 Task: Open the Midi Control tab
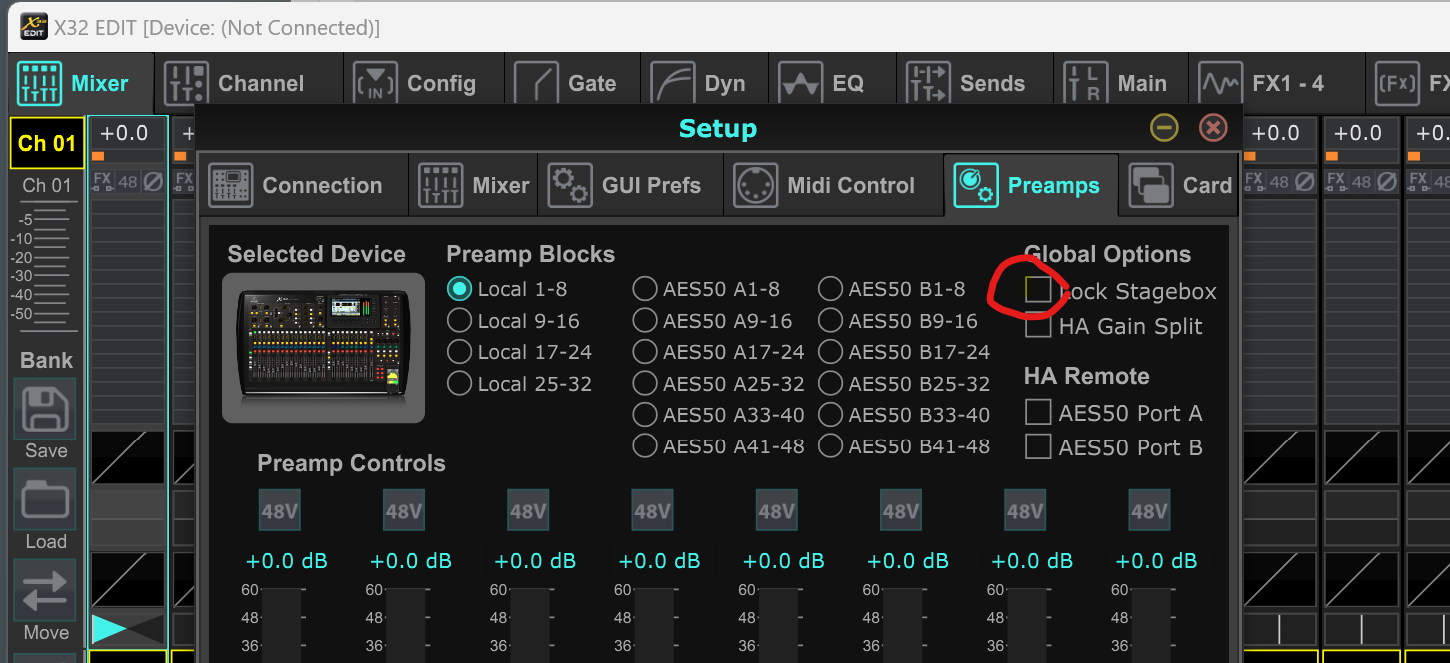[x=833, y=185]
